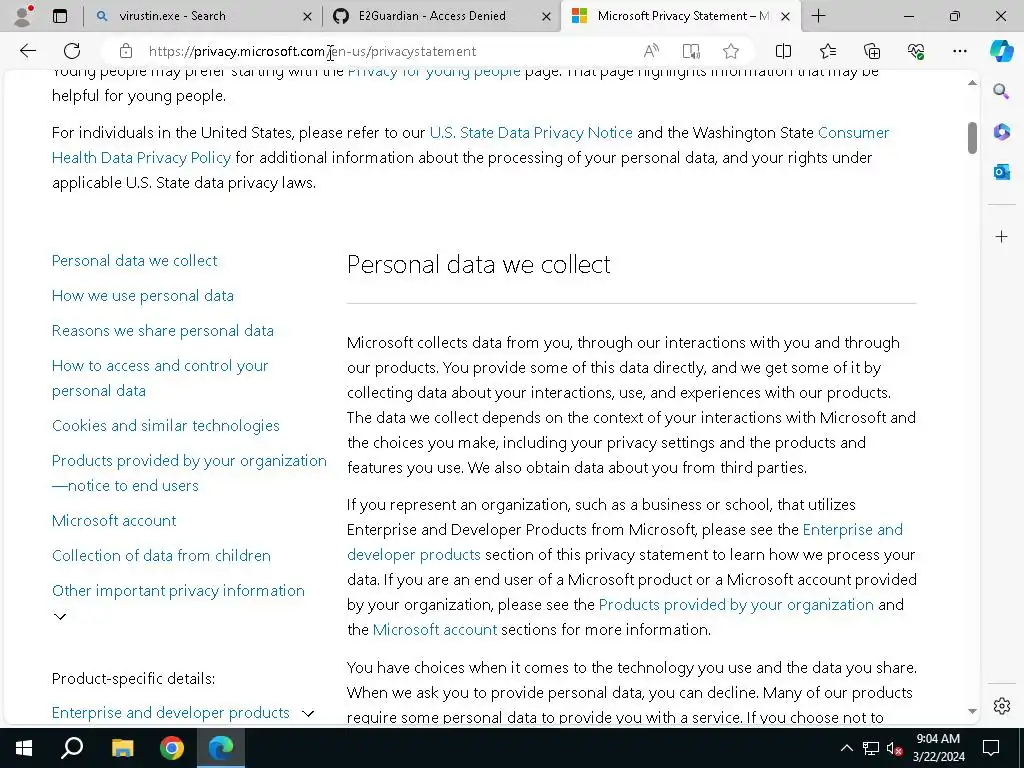
Task: View site information lock icon
Action: [126, 51]
